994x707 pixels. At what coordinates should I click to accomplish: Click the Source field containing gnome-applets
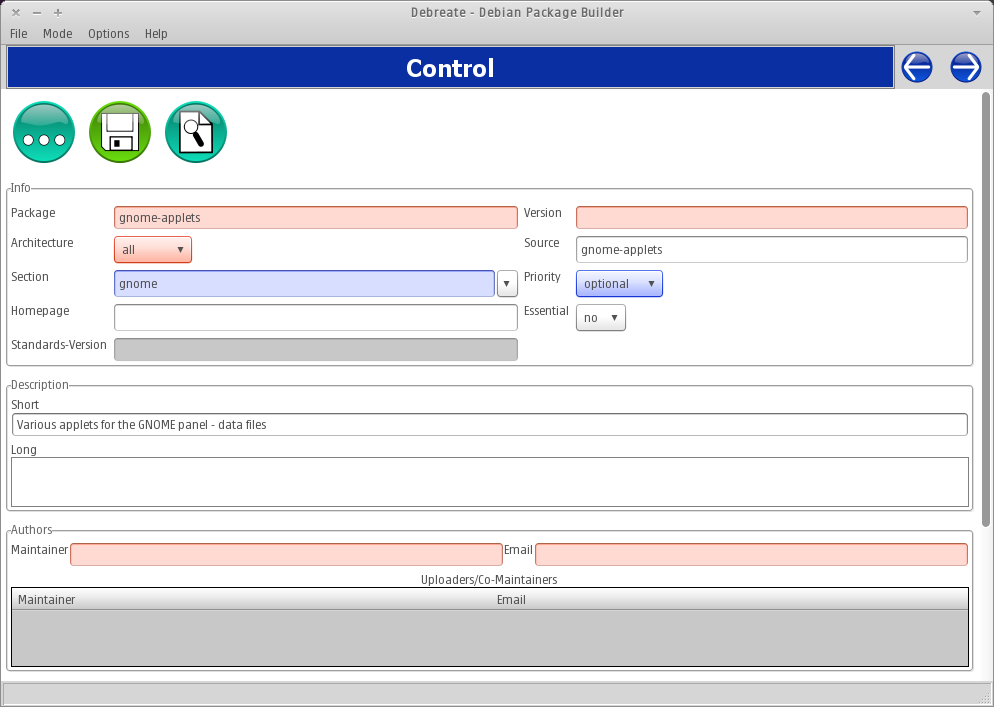[771, 250]
